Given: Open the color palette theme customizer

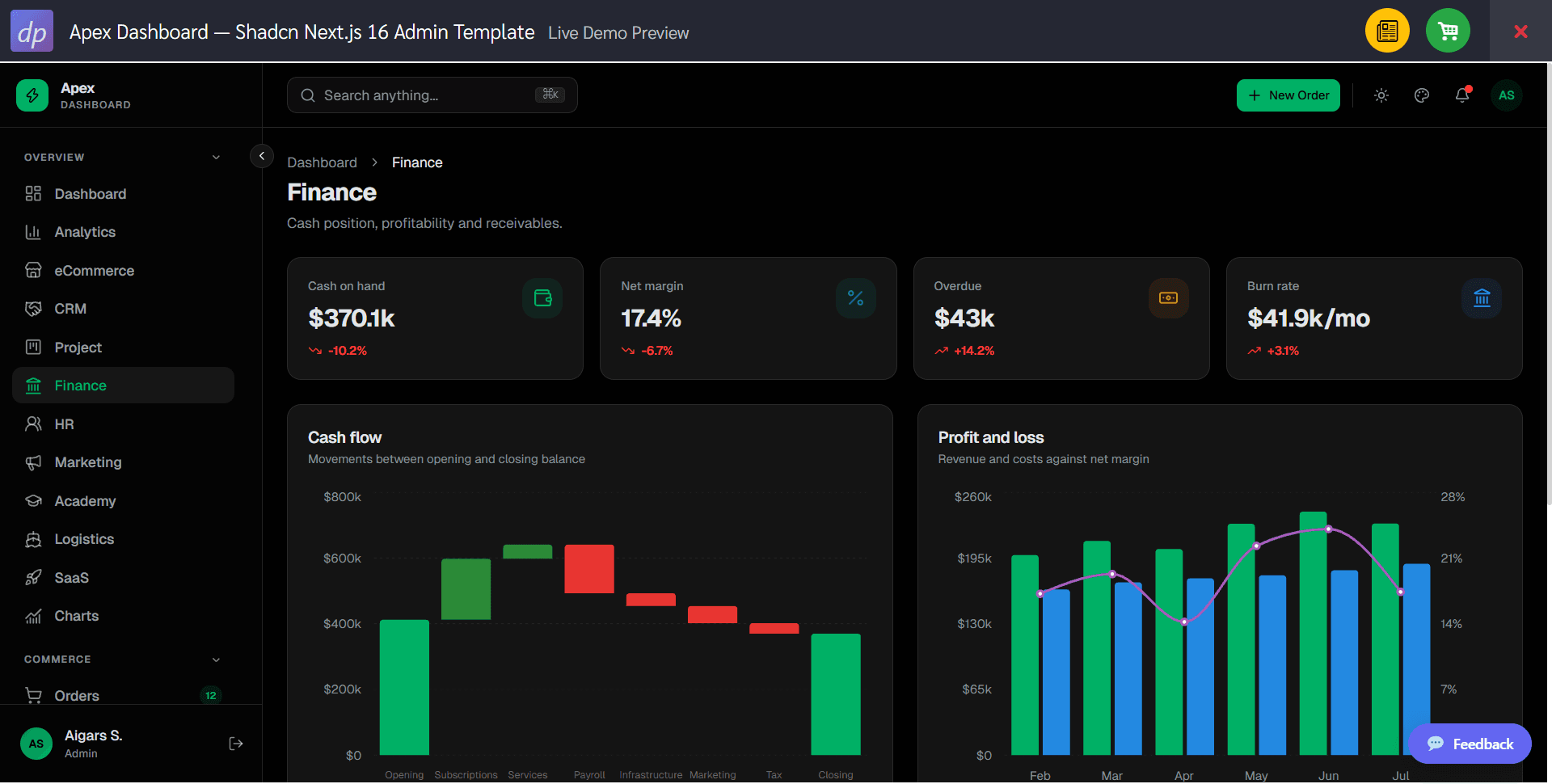Looking at the screenshot, I should 1422,95.
